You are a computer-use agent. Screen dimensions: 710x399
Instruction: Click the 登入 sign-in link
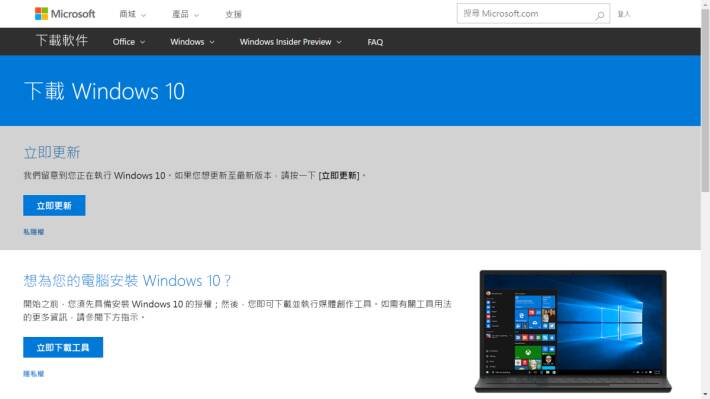click(x=624, y=14)
